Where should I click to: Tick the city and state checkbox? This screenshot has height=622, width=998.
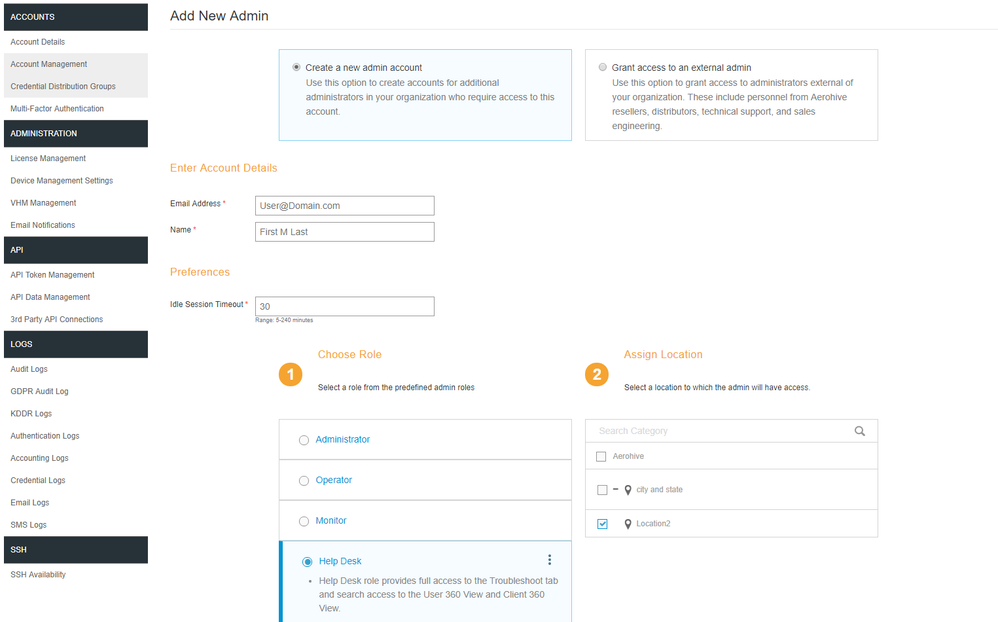point(602,490)
